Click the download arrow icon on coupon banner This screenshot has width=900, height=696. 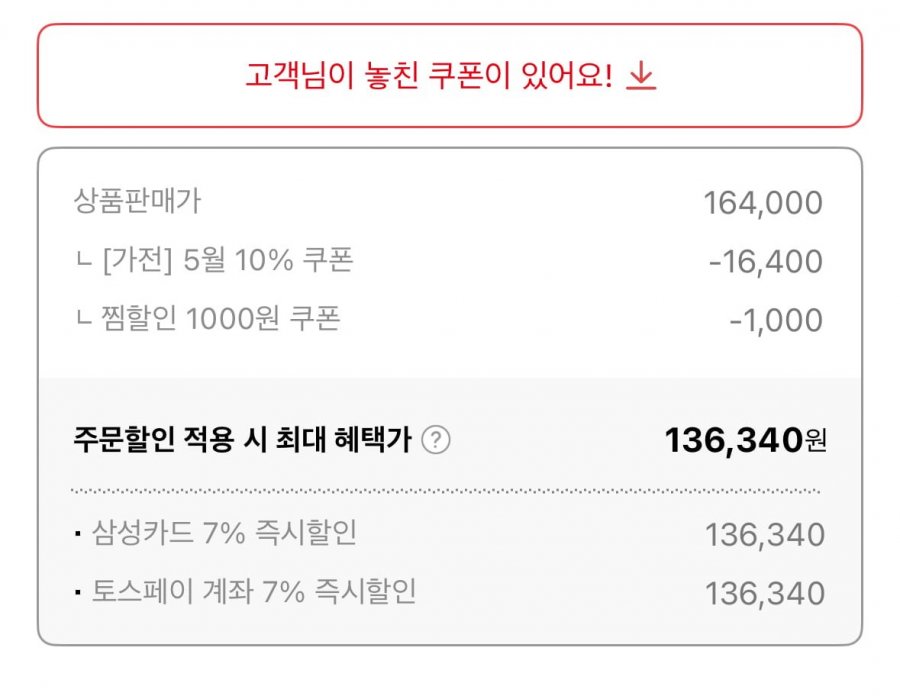(x=641, y=76)
